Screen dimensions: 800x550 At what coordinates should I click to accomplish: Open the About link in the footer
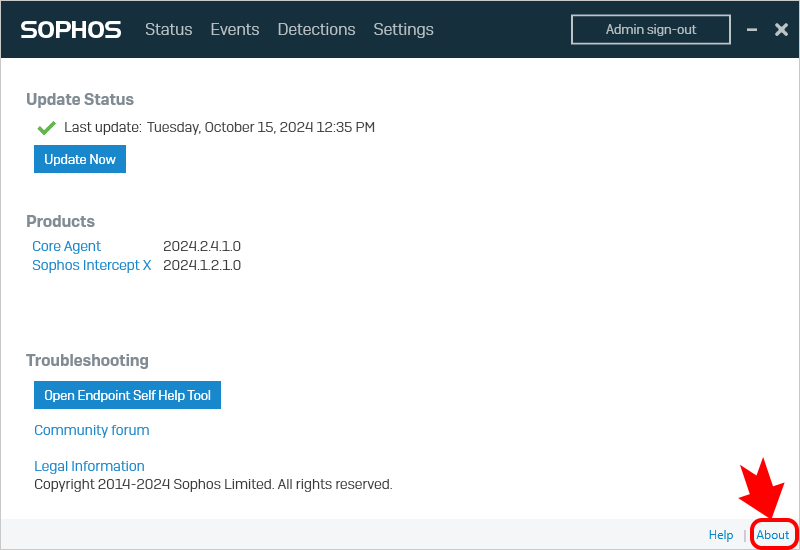click(772, 535)
